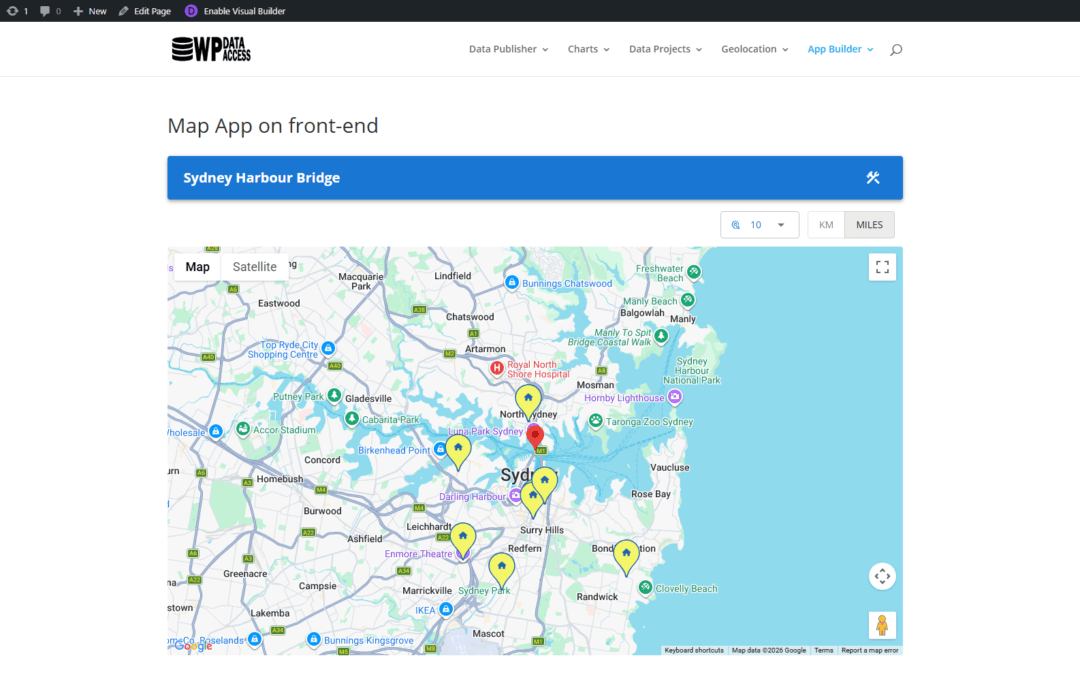Open updates indicator in admin bar
Screen dimensions: 1080x675
[17, 11]
